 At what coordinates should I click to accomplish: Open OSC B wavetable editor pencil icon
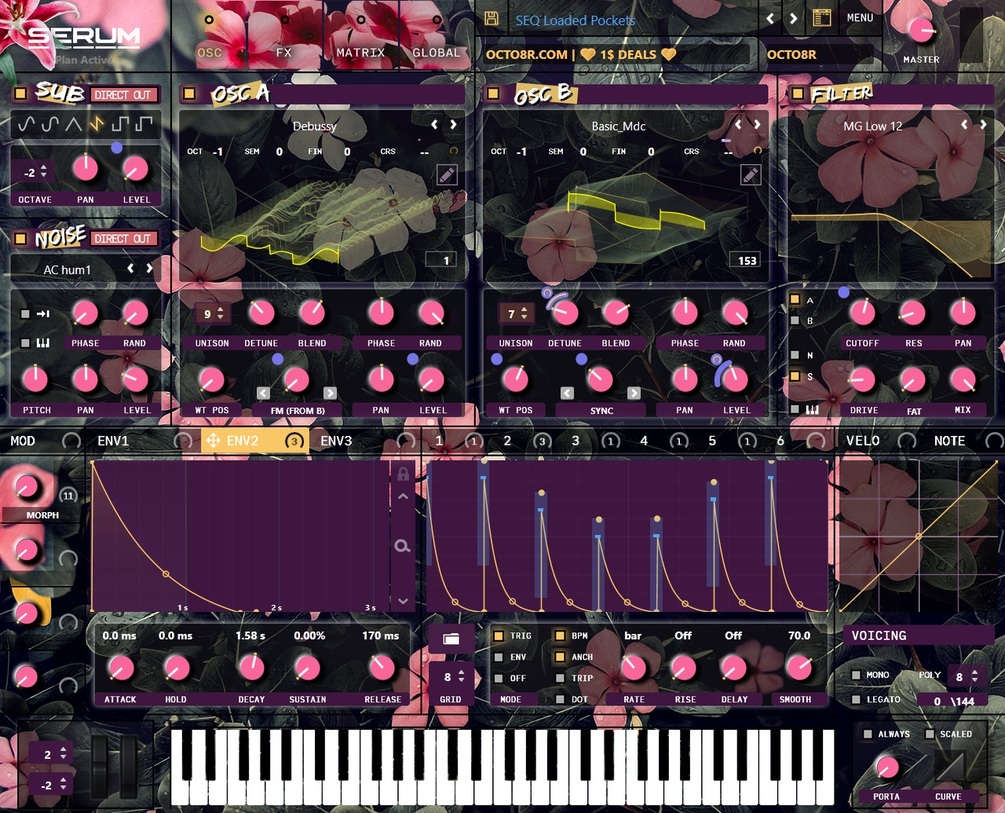[750, 174]
